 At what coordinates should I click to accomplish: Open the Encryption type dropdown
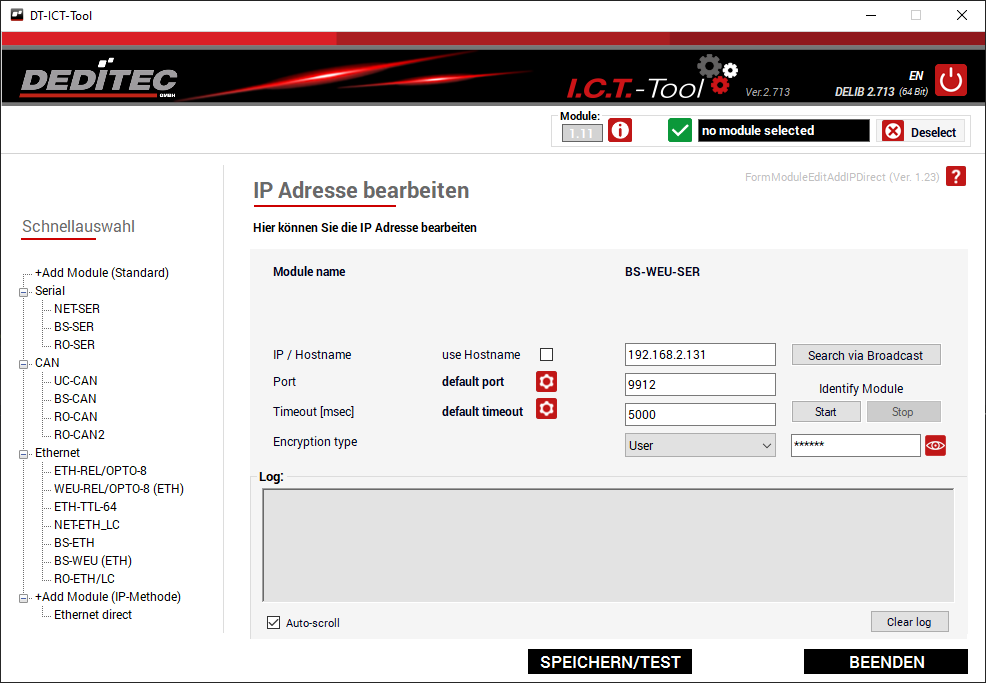click(700, 446)
